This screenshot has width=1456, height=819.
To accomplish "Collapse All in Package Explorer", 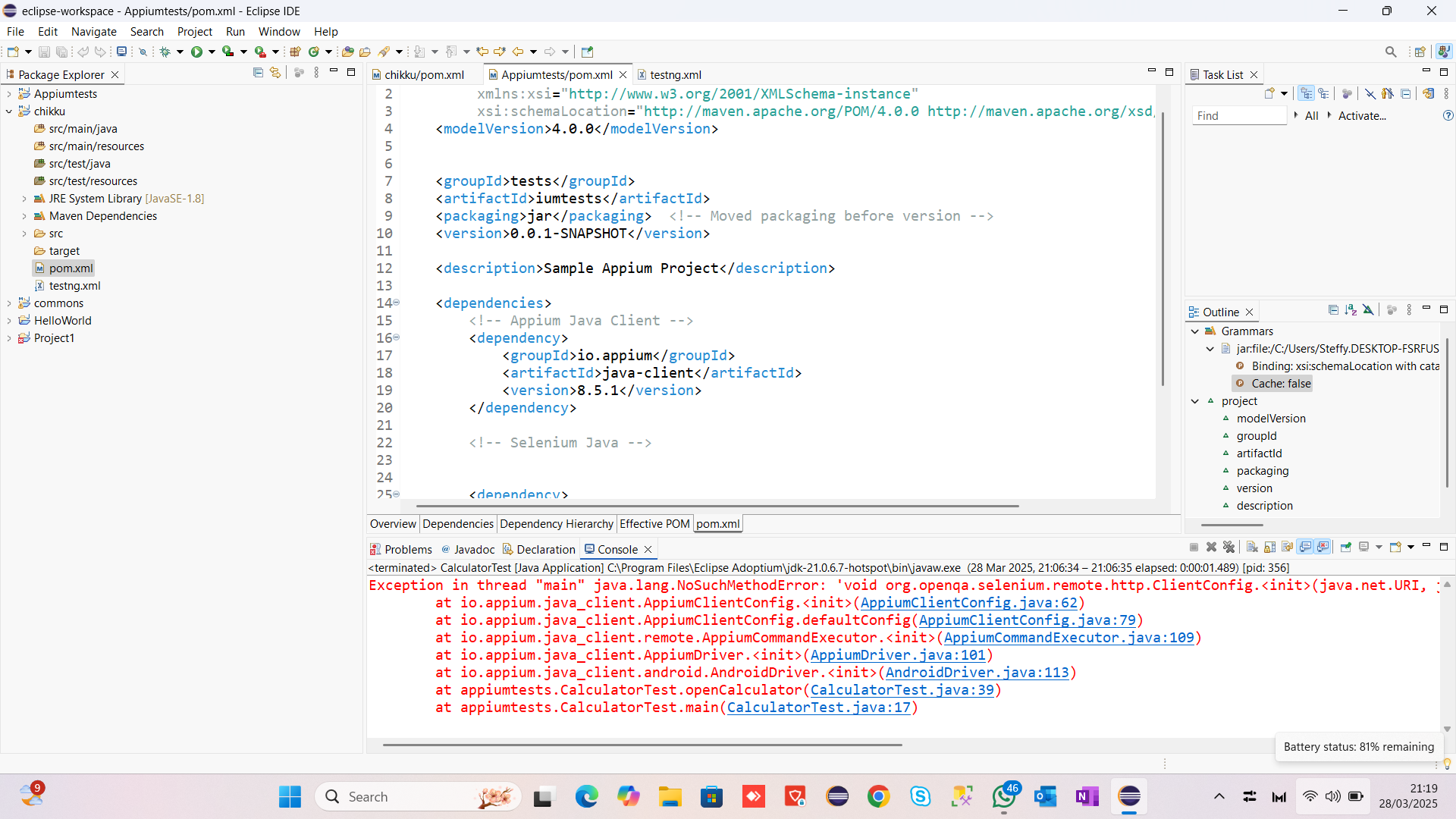I will click(258, 73).
